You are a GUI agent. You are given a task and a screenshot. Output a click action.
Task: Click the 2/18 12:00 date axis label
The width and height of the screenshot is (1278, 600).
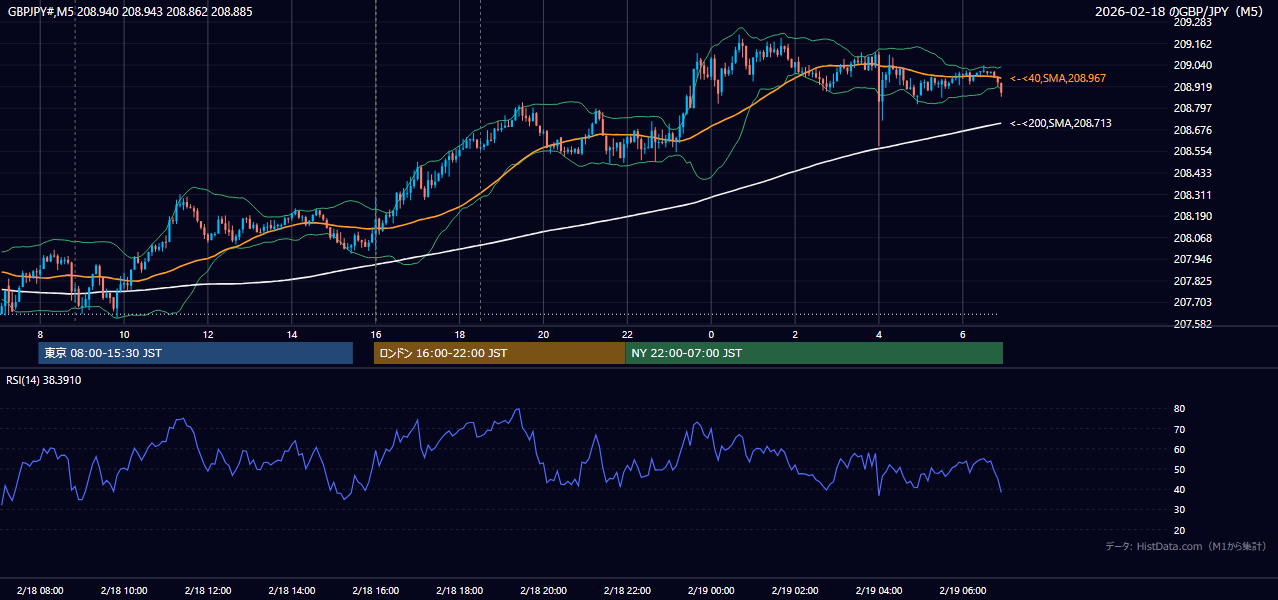208,590
